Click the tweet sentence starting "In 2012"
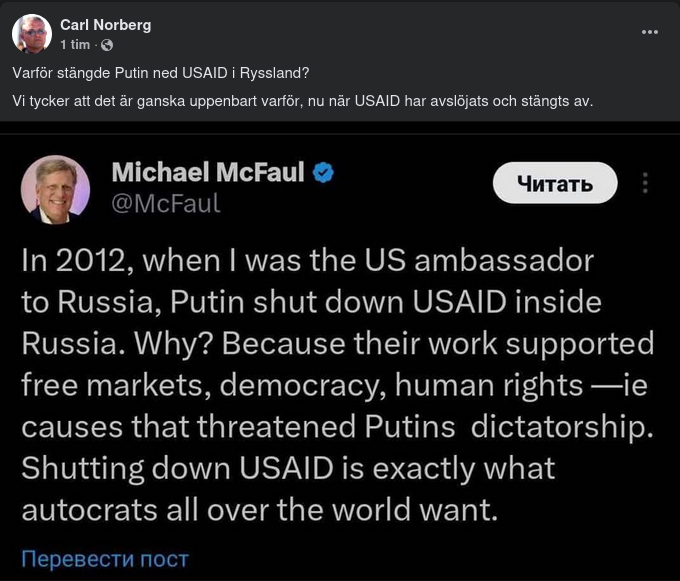 point(307,260)
